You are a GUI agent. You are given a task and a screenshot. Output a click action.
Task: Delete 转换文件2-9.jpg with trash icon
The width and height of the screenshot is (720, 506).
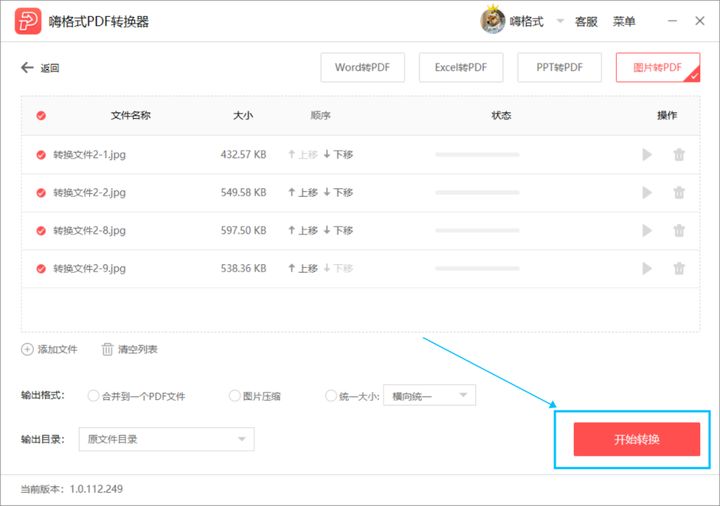click(x=679, y=268)
